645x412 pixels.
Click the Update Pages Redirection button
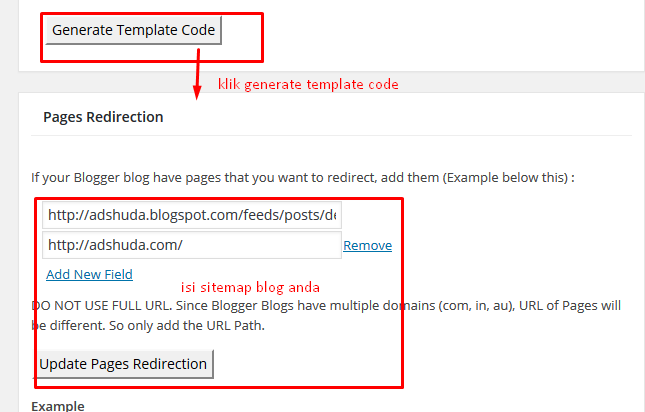pyautogui.click(x=123, y=364)
